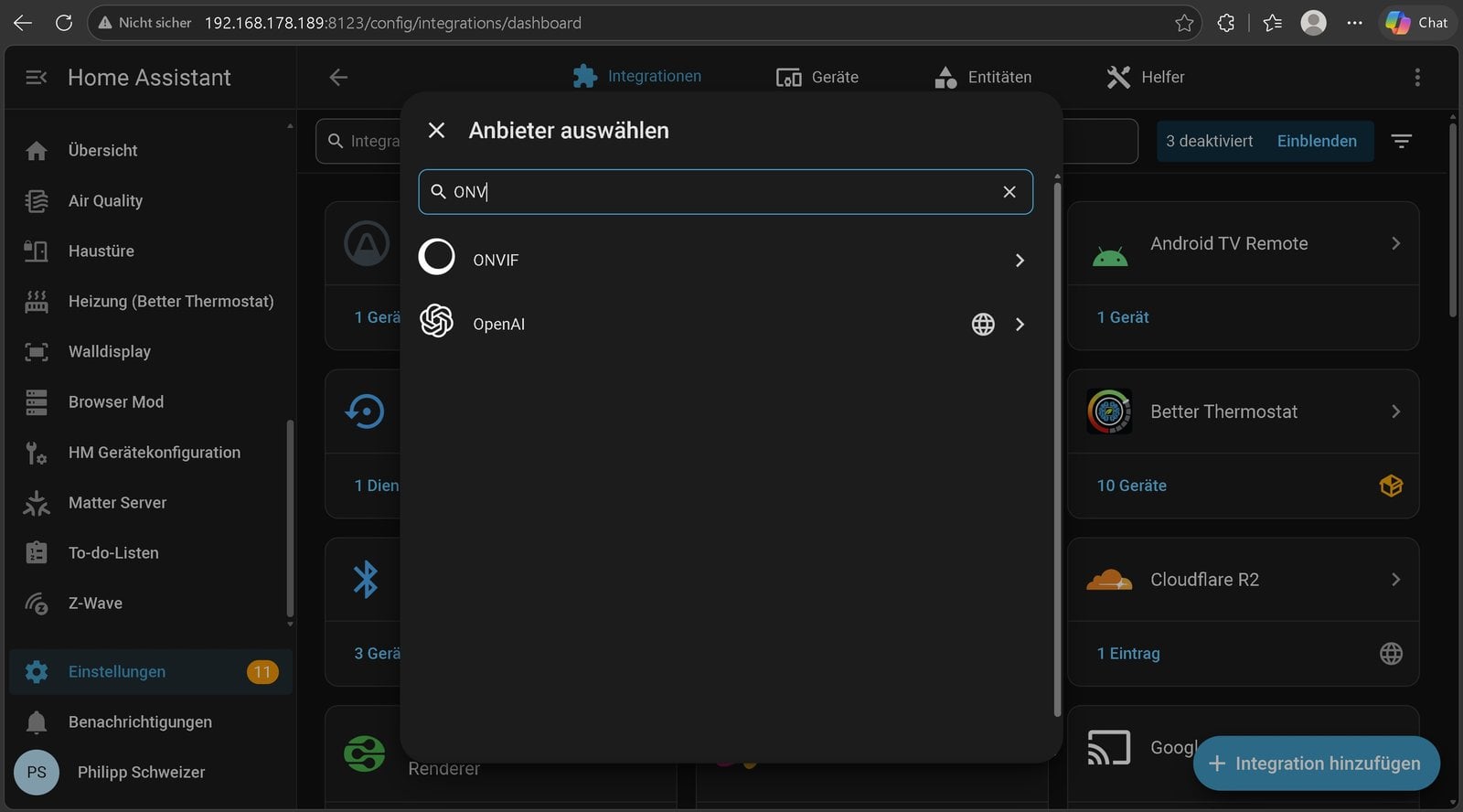Open Android TV Remote integration card
The width and height of the screenshot is (1463, 812).
pyautogui.click(x=1244, y=243)
